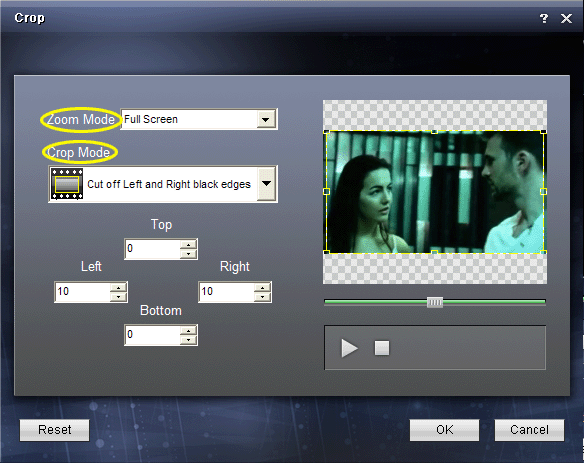
Task: Click the film strip crop mode icon
Action: point(67,184)
